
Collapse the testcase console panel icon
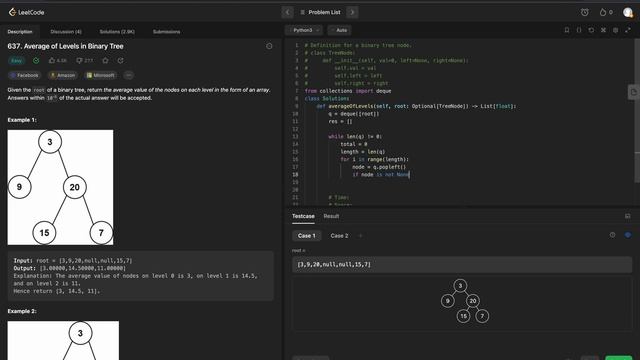tap(628, 216)
